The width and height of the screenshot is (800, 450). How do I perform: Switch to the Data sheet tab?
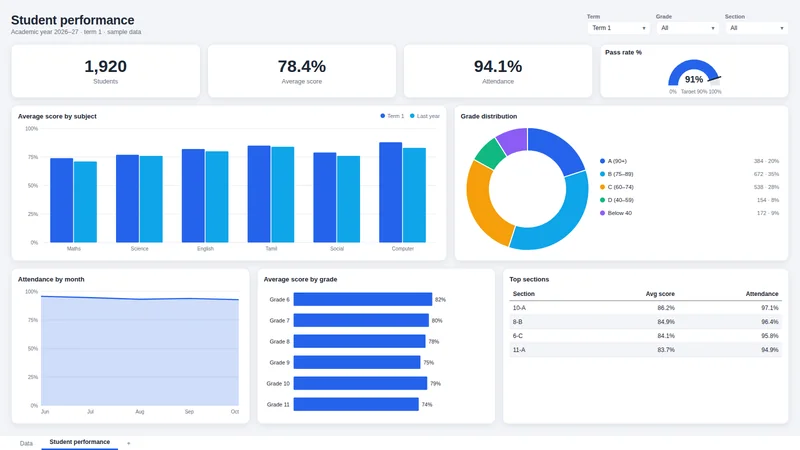[x=26, y=443]
